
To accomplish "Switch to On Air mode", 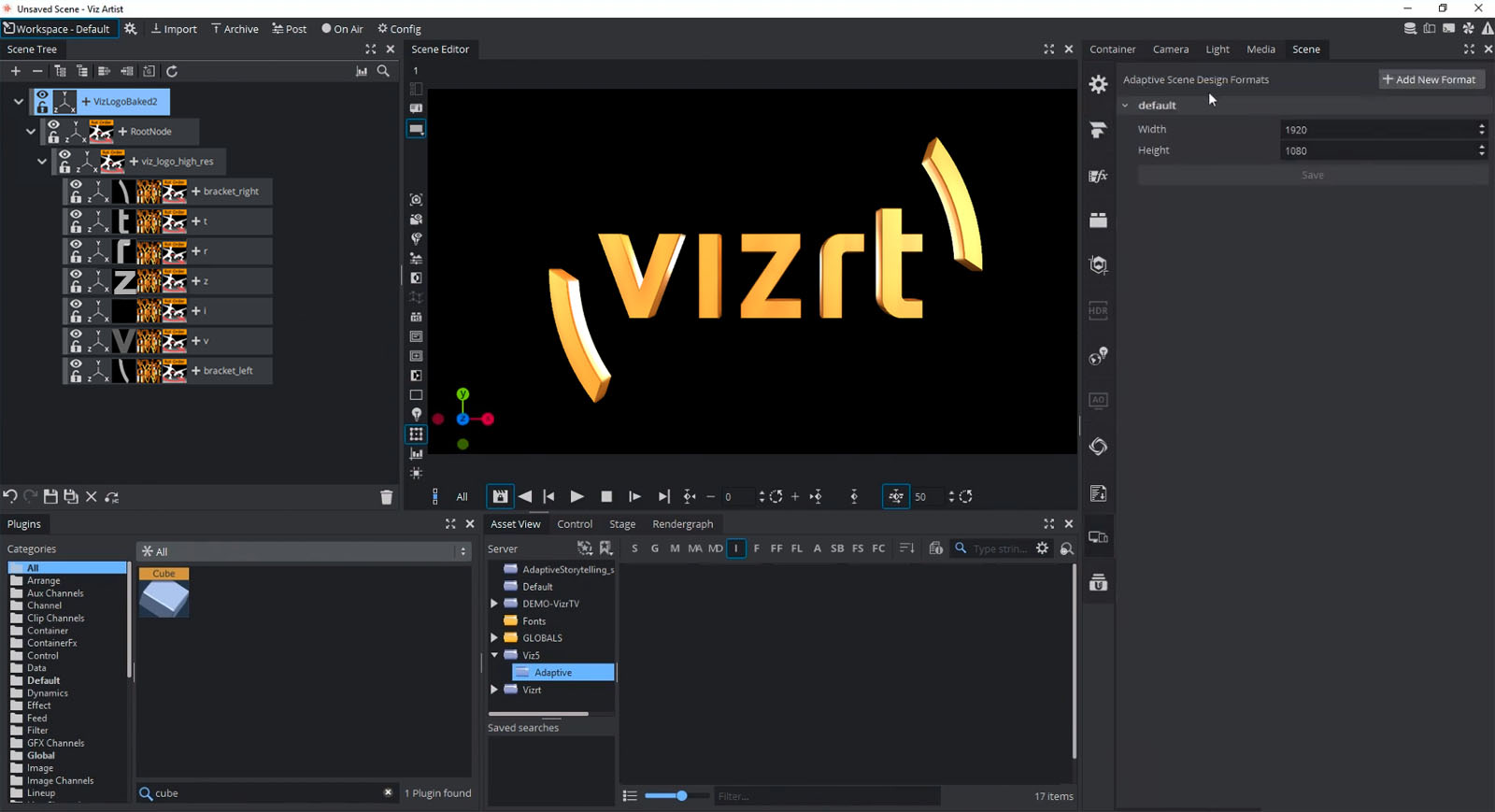I will (342, 29).
